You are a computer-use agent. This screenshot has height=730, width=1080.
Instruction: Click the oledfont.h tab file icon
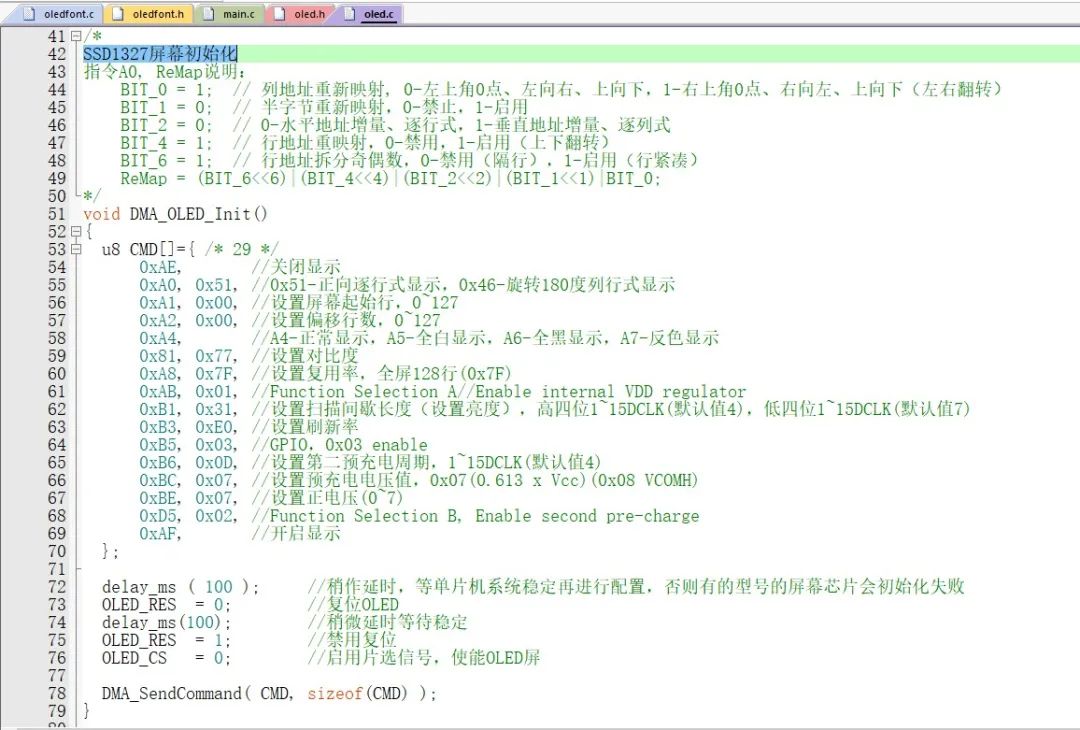[118, 14]
